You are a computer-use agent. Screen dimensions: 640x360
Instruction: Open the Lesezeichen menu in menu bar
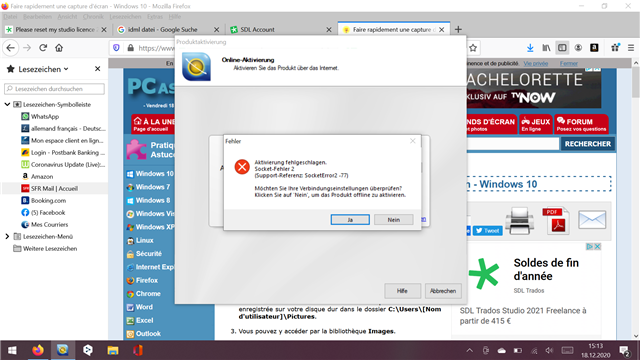[x=125, y=16]
